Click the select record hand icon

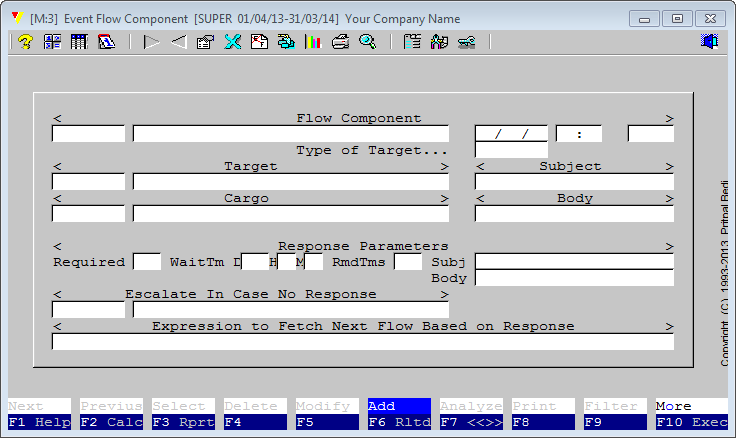tap(205, 42)
